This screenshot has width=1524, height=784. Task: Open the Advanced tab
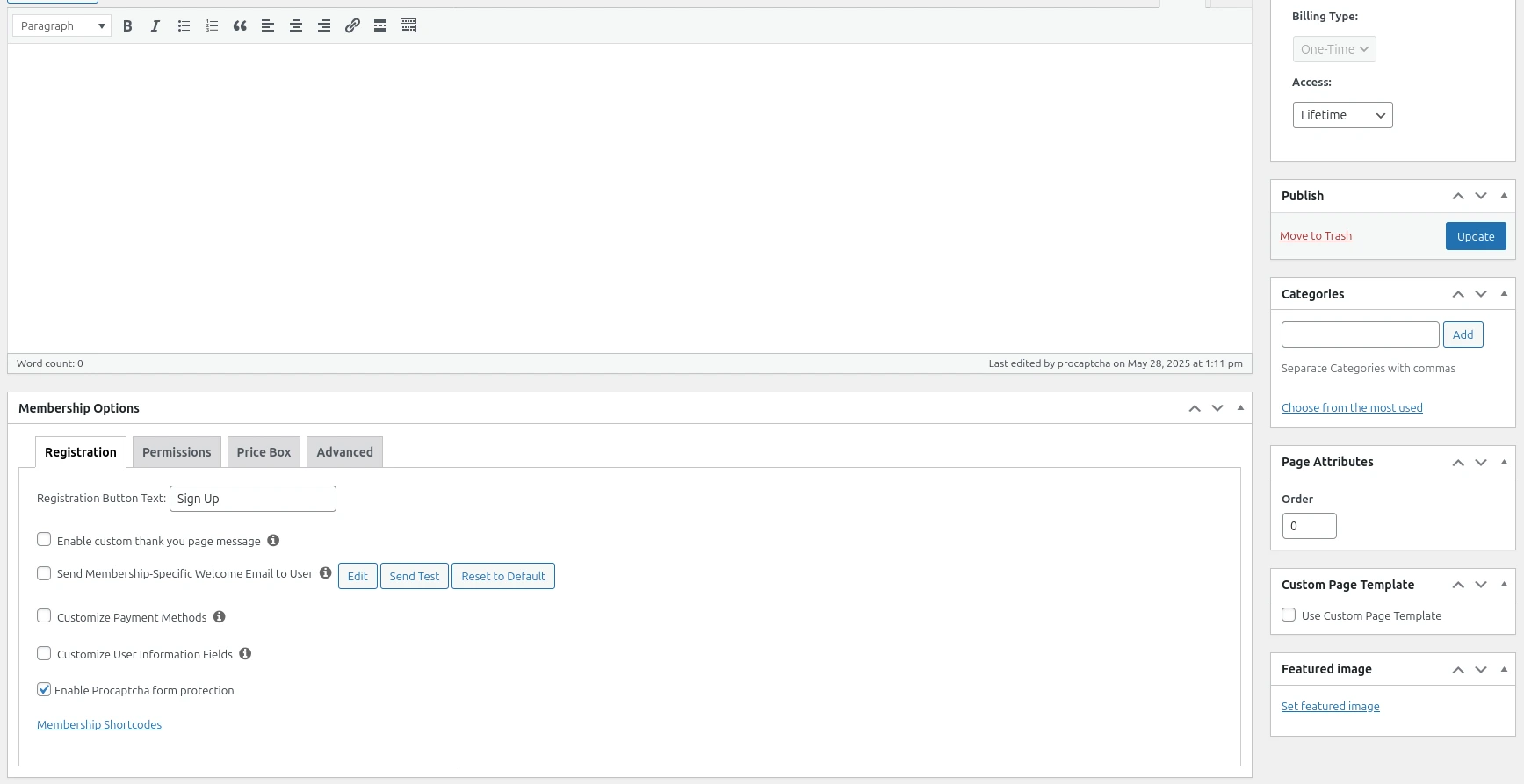[x=344, y=452]
